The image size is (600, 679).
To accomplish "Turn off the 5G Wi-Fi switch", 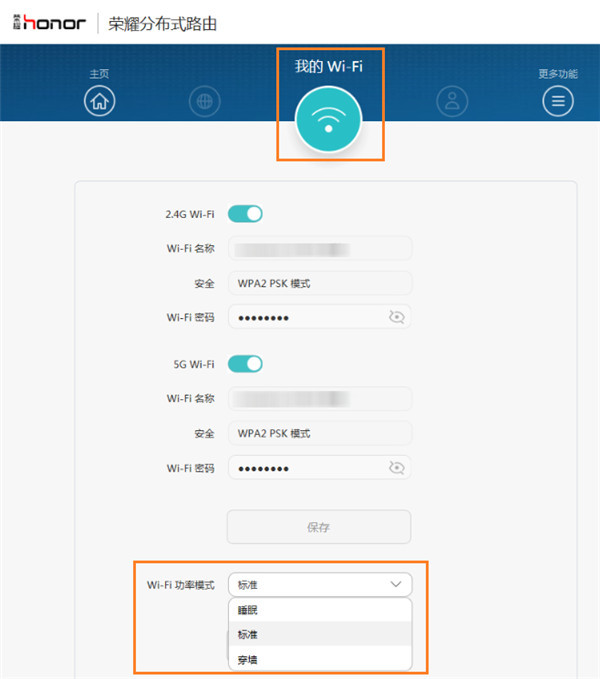I will (x=245, y=364).
